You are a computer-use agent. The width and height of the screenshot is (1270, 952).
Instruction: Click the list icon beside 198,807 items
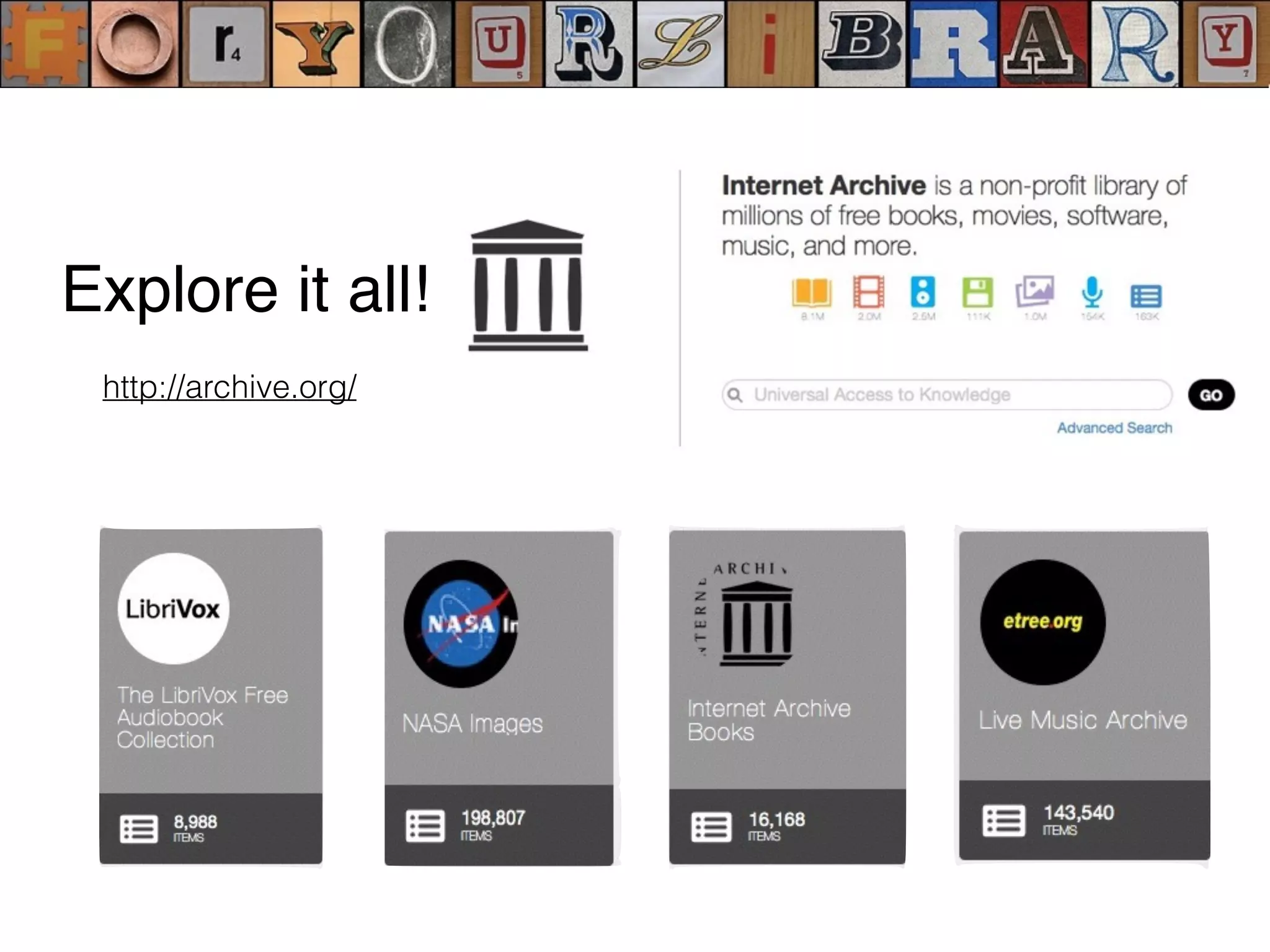click(x=425, y=826)
